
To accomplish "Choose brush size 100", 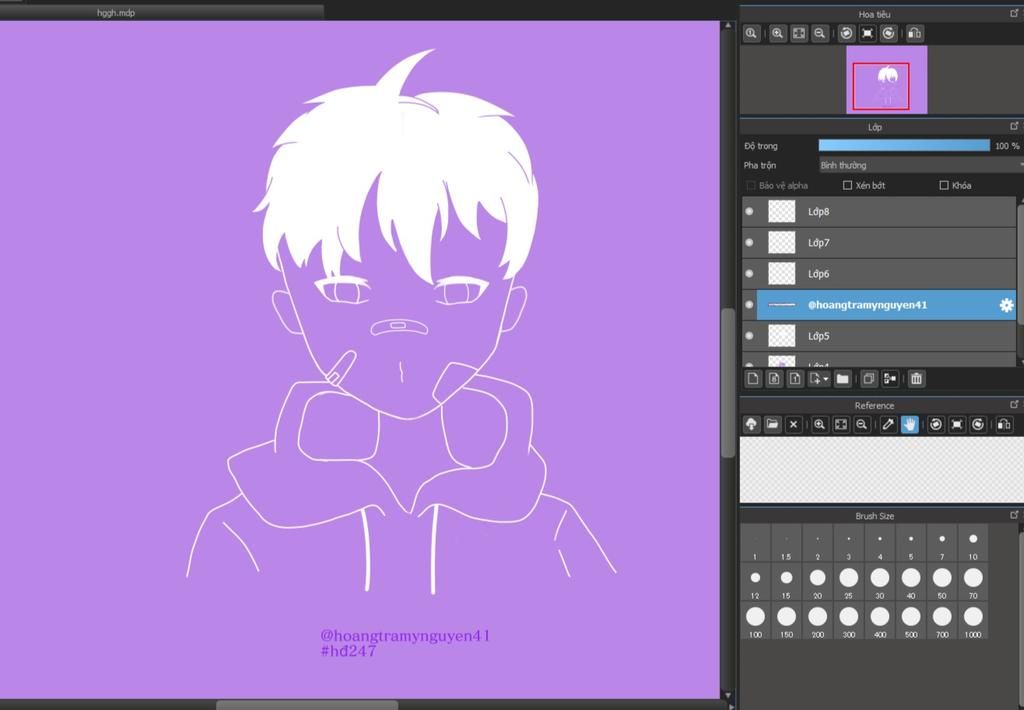I will click(x=755, y=621).
